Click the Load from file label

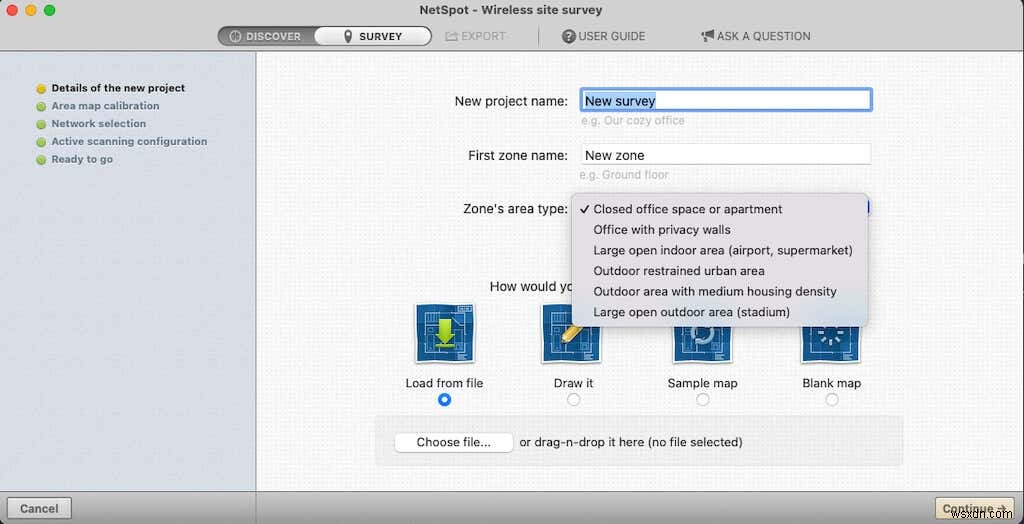click(444, 383)
